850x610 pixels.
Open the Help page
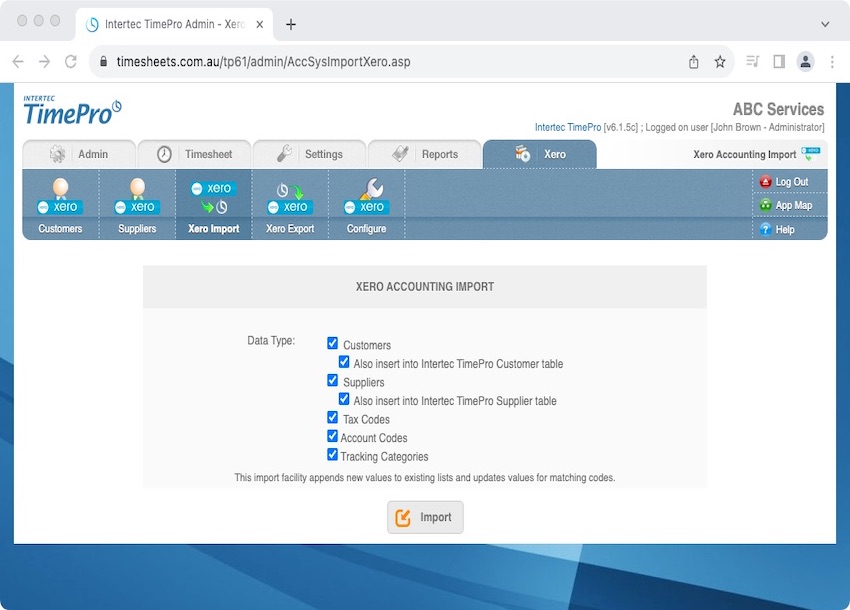[x=785, y=229]
